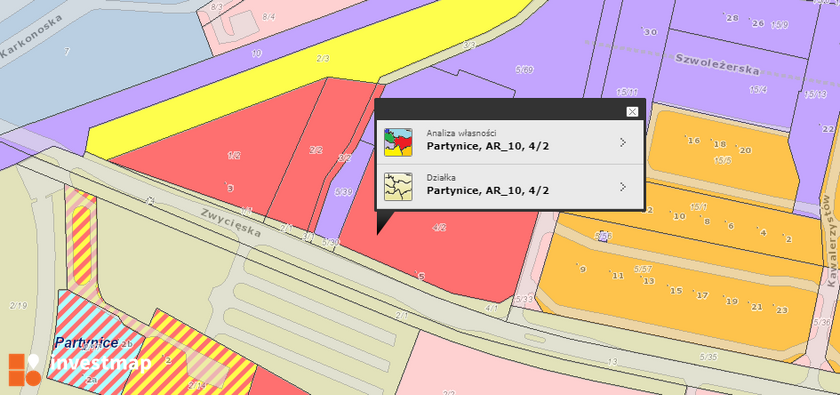The width and height of the screenshot is (840, 395).
Task: Click the Działka parcel outline icon
Action: pos(398,187)
